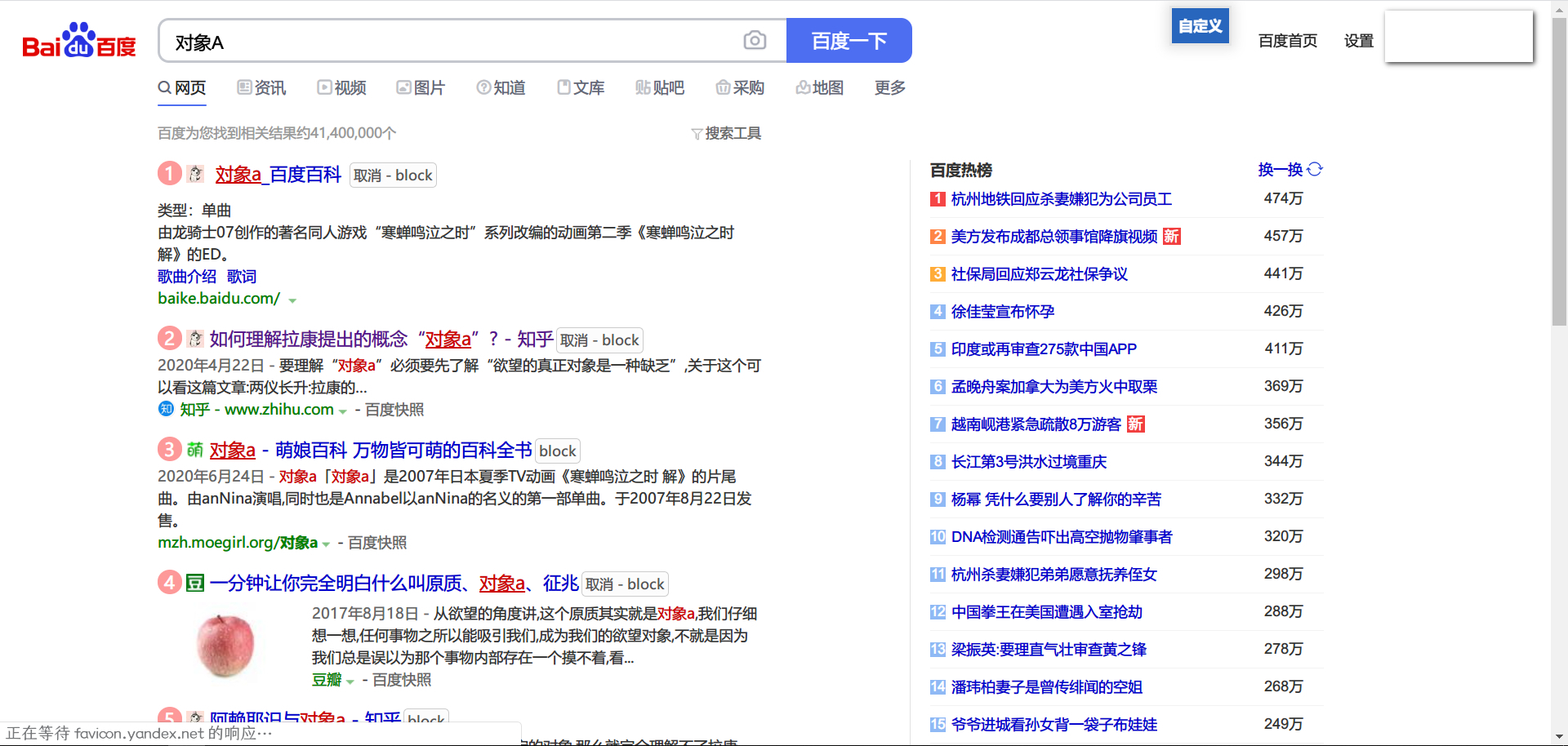Click the refresh icon beside 换一换
The height and width of the screenshot is (746, 1568).
point(1315,169)
